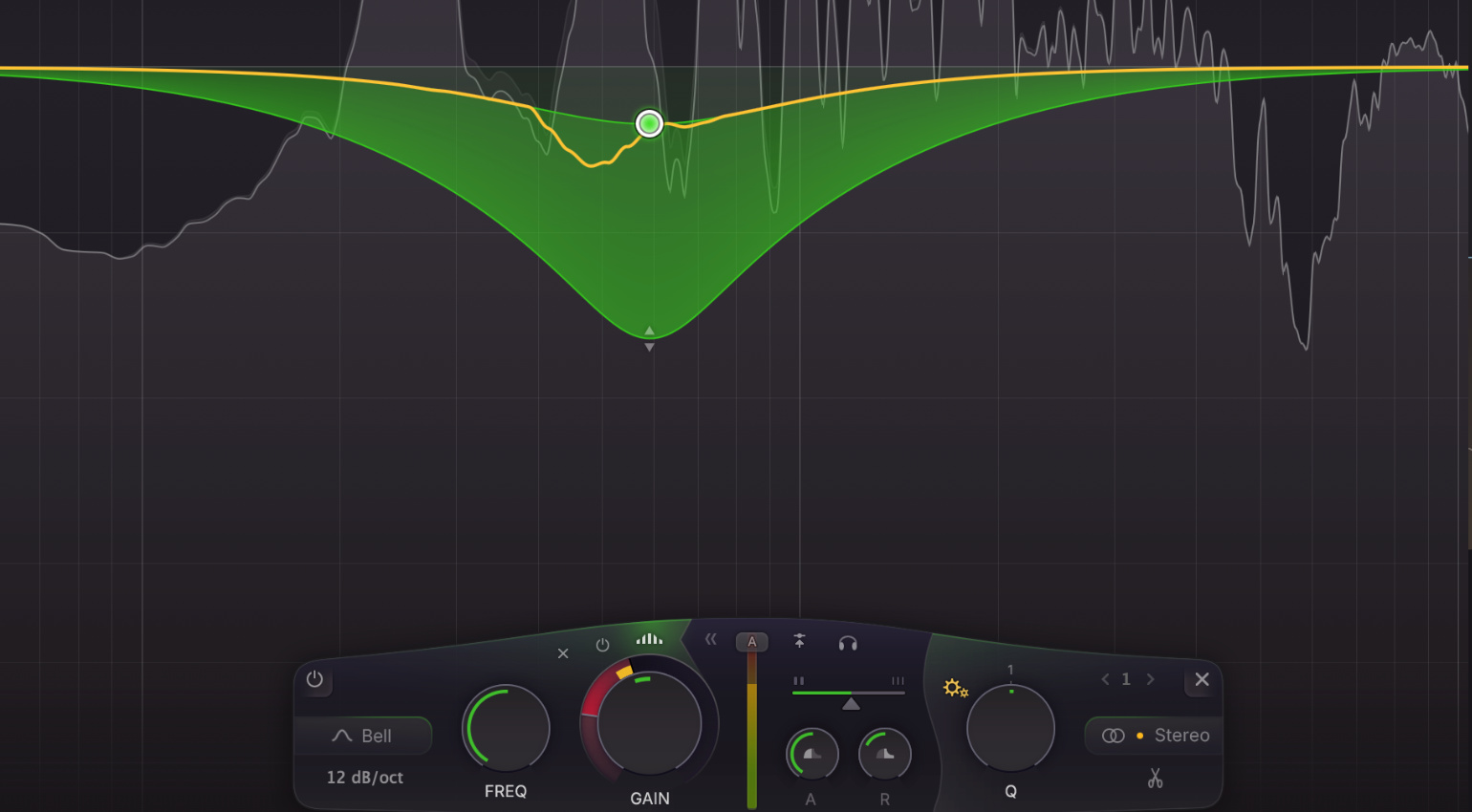Image resolution: width=1472 pixels, height=812 pixels.
Task: Disable the EQ band with the power icon
Action: pos(602,644)
